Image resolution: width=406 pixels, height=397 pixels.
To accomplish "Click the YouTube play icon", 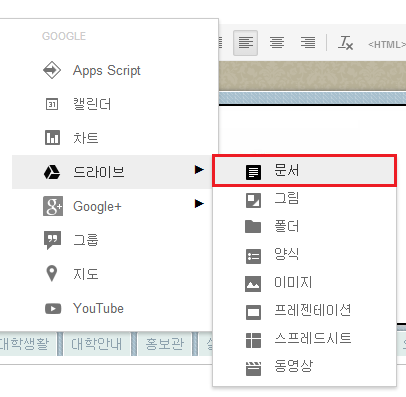I will click(53, 308).
